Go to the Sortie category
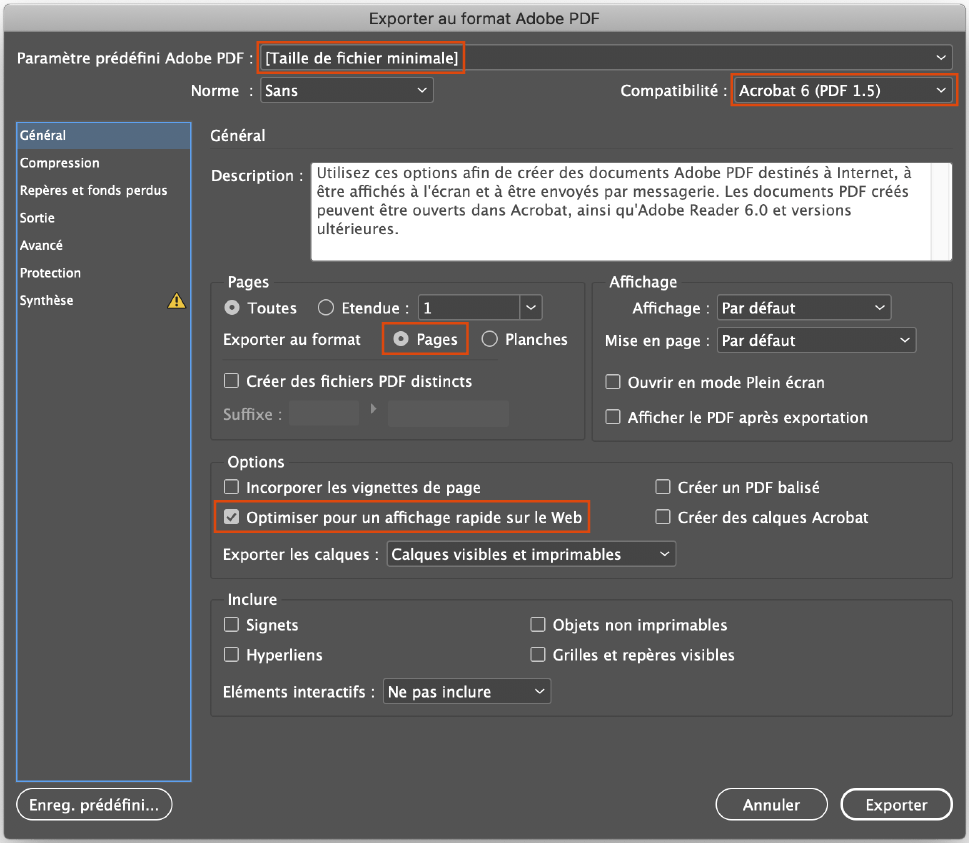969x843 pixels. click(104, 218)
